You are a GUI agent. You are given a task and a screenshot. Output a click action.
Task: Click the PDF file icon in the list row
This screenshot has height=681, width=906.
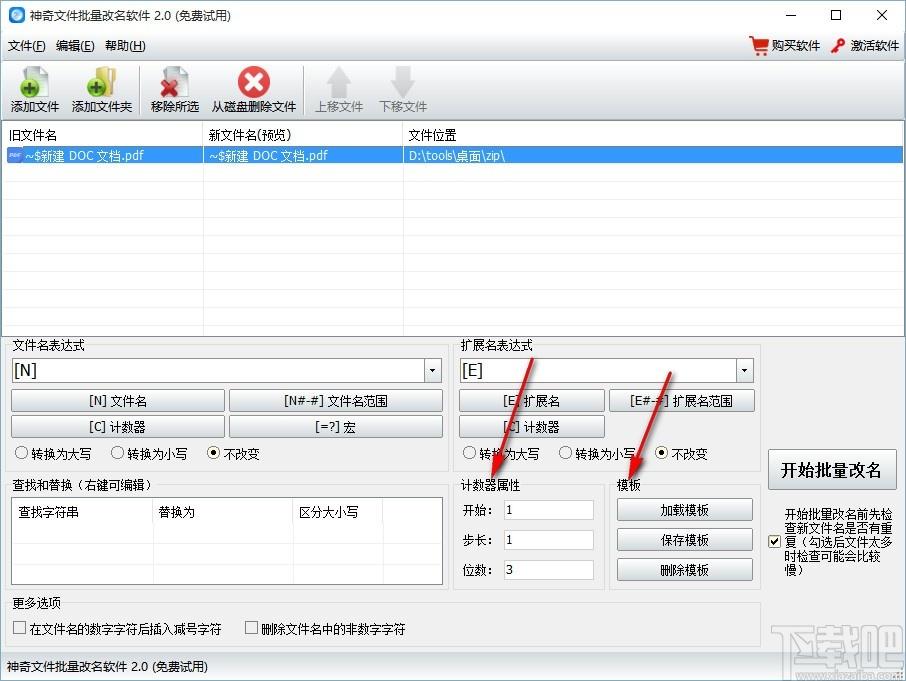tap(14, 155)
